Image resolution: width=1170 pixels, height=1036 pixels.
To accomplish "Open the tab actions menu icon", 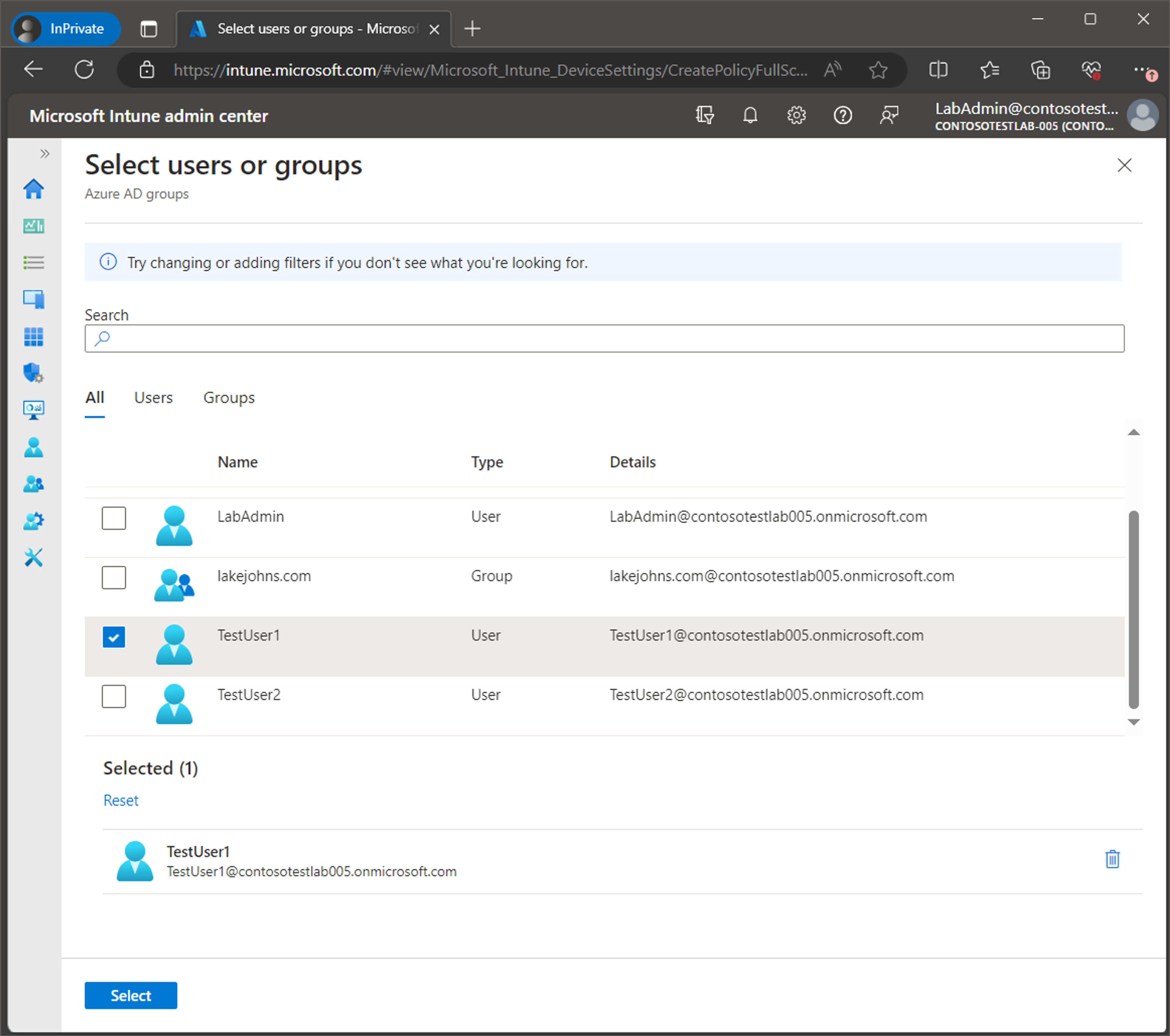I will tap(148, 29).
